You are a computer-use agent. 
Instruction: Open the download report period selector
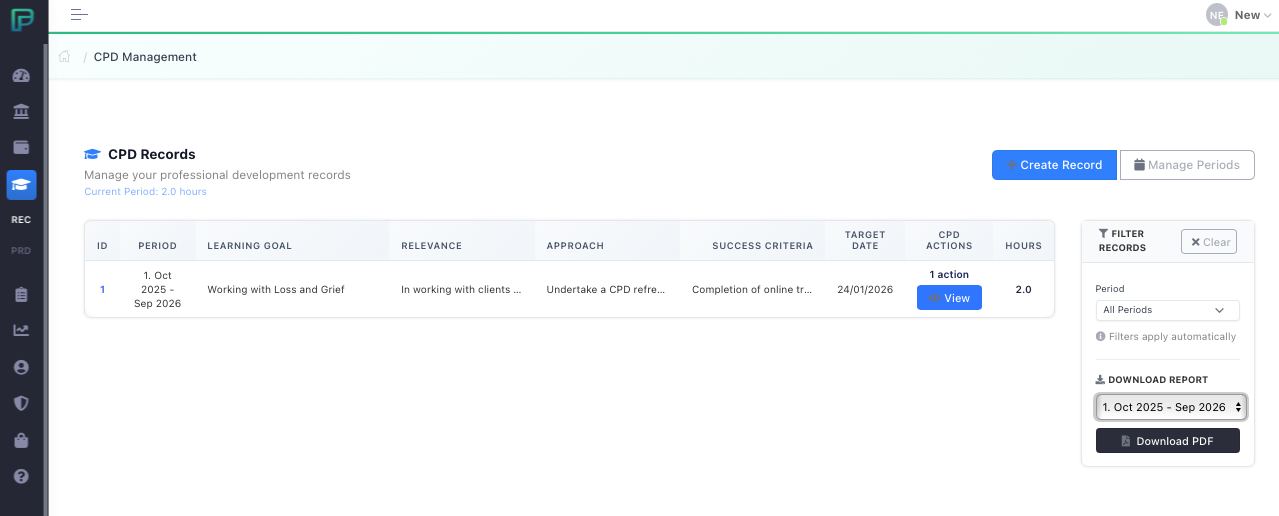tap(1170, 407)
